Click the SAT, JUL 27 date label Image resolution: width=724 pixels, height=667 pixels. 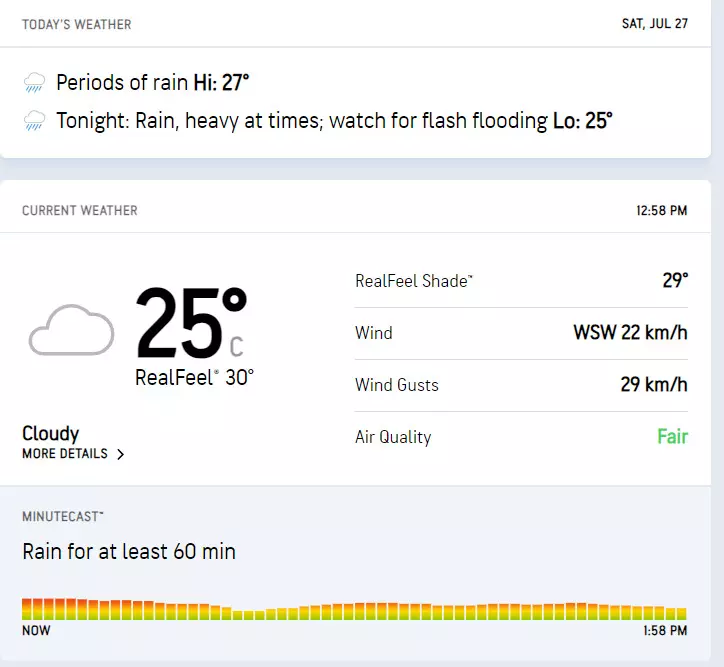[x=655, y=24]
